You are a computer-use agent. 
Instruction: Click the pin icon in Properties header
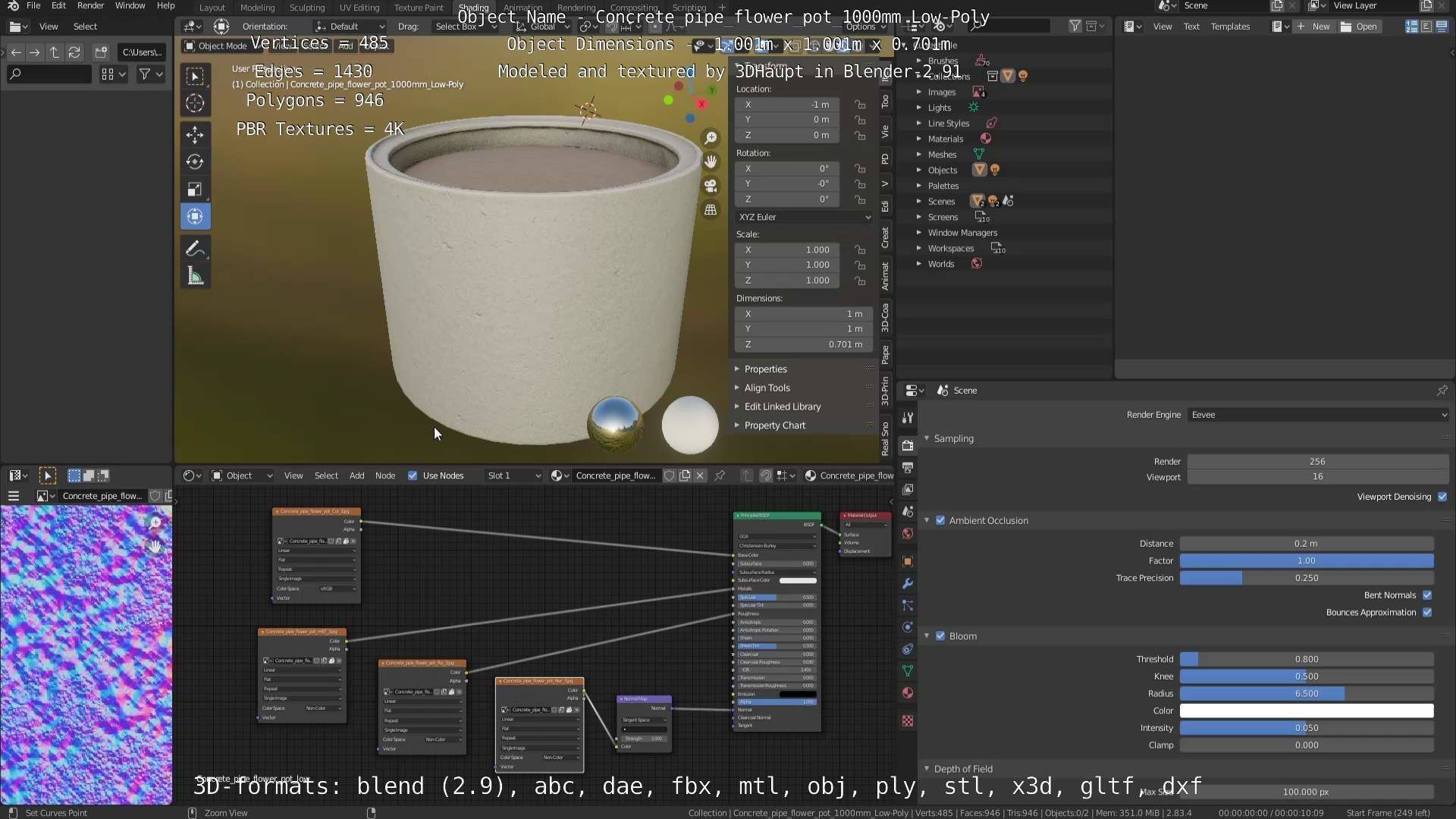click(x=1442, y=391)
